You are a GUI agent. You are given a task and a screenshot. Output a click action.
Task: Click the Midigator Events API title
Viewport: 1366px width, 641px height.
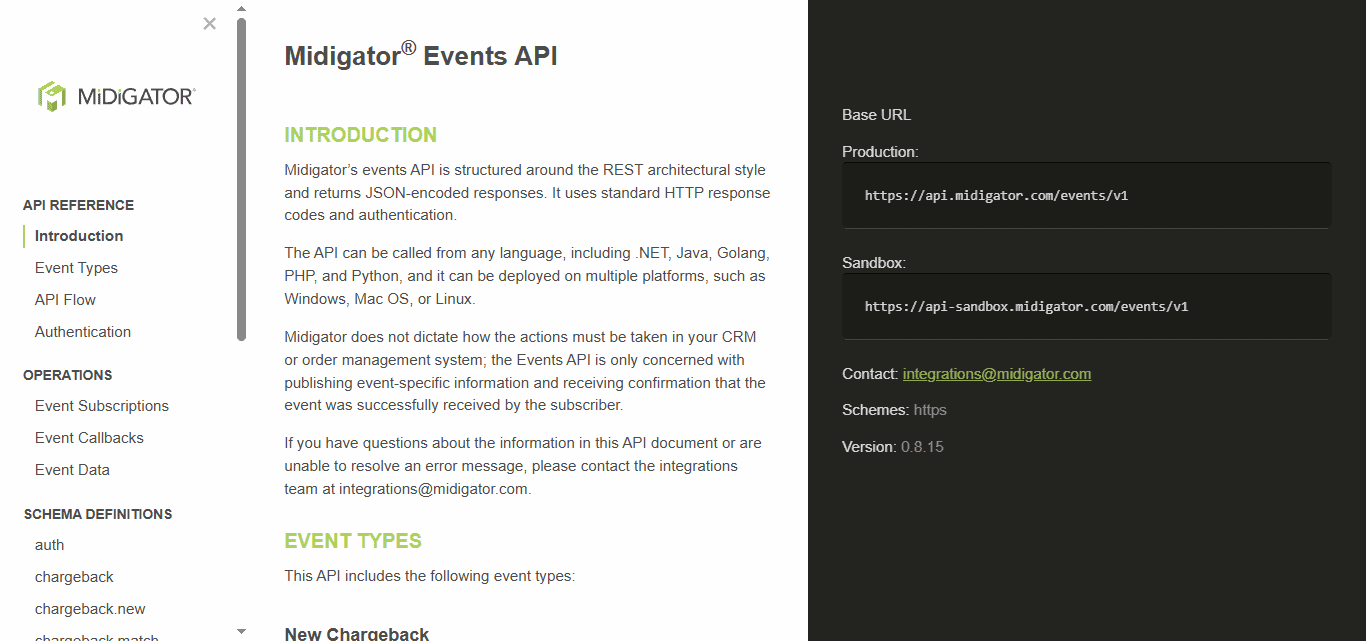(421, 55)
